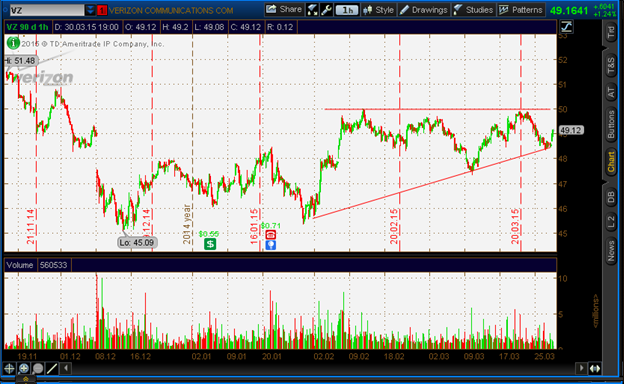
Task: Click the 25.03 date axis label
Action: [544, 356]
